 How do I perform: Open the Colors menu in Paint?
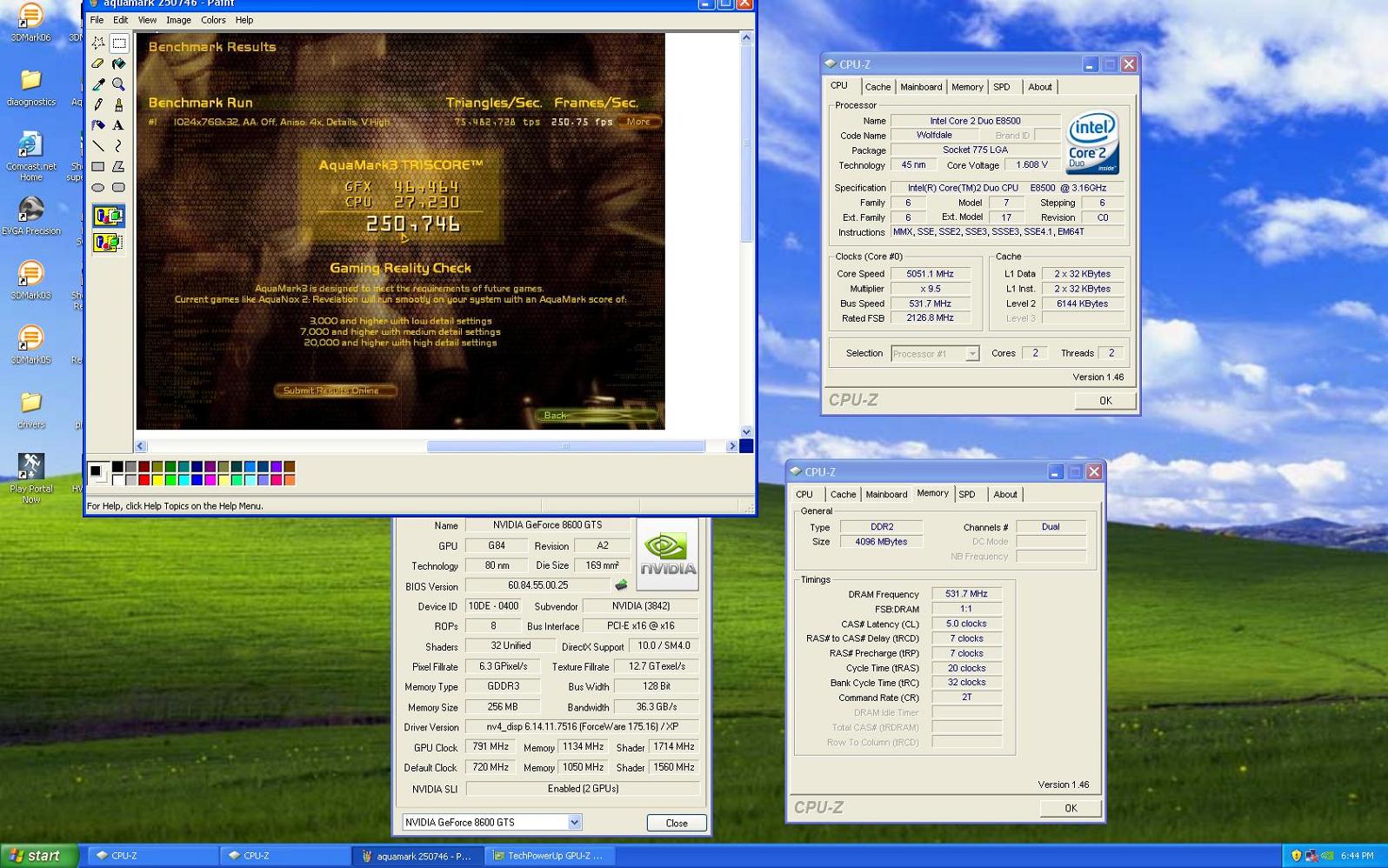(x=213, y=20)
